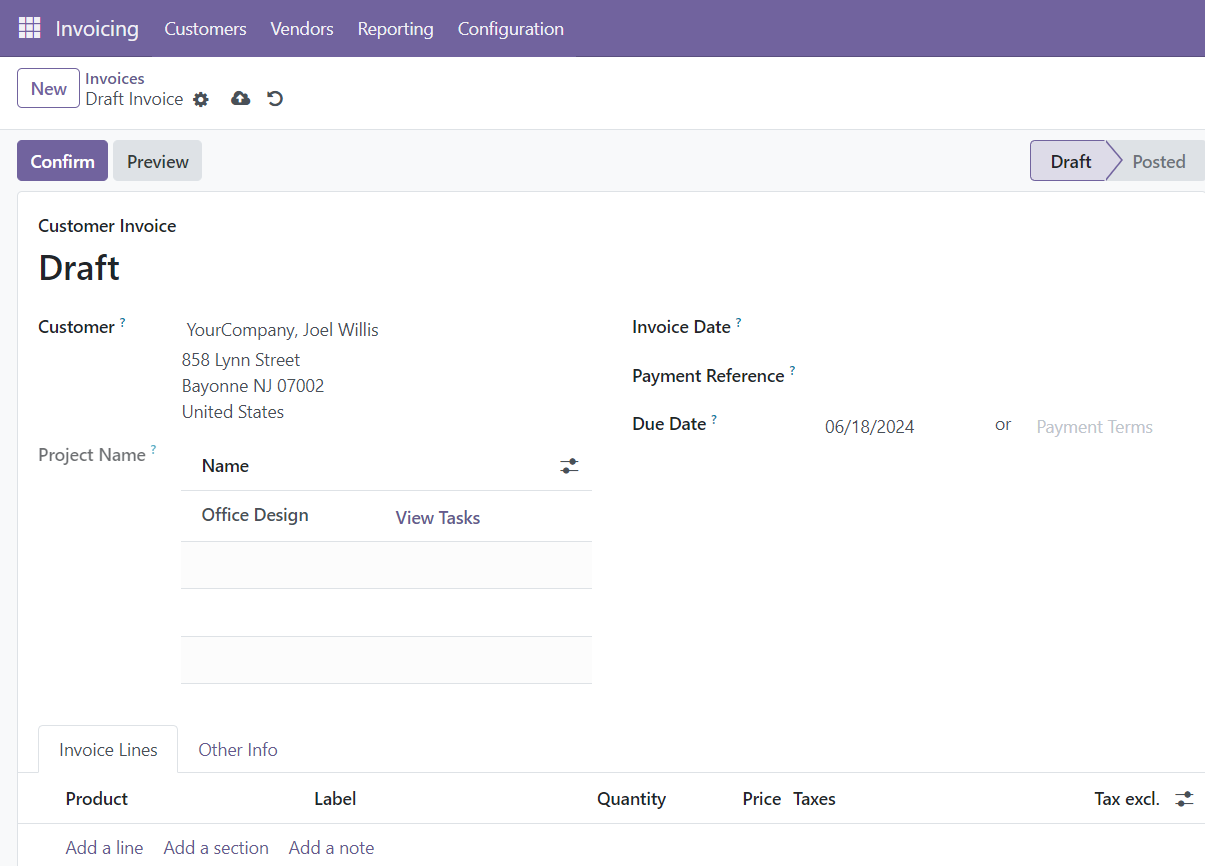Screen dimensions: 1205x866
Task: Preview the invoice
Action: 158,161
